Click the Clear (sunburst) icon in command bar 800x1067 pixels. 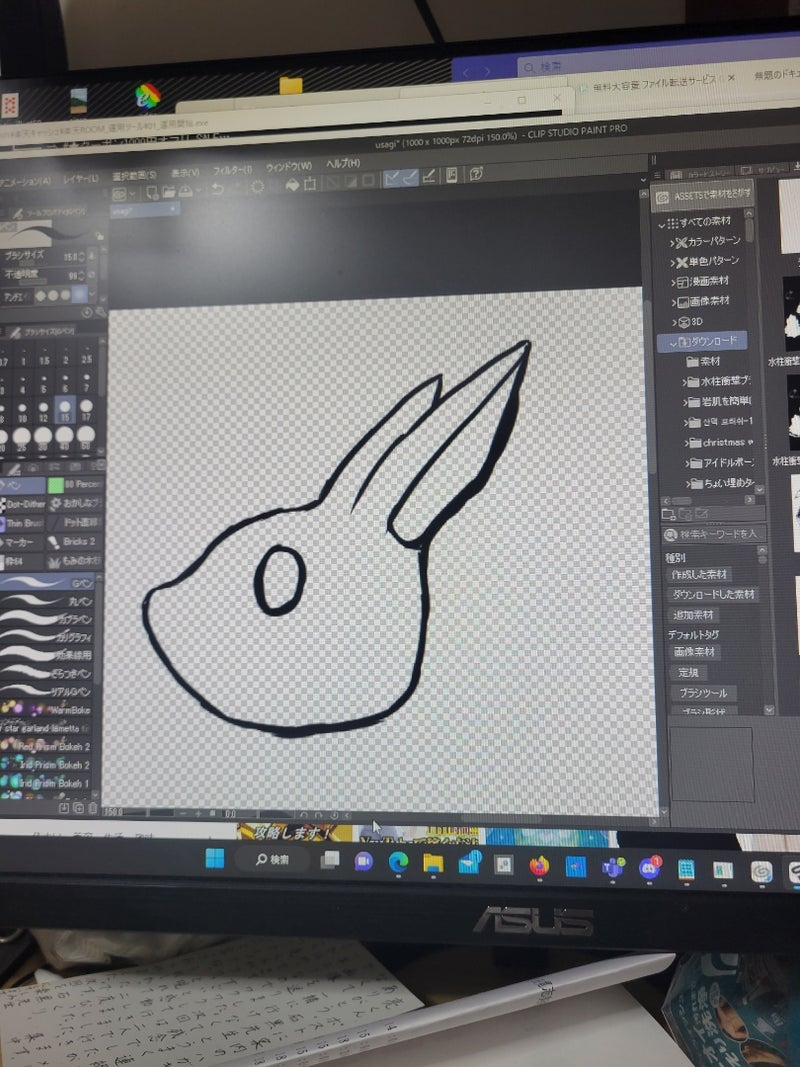coord(257,186)
